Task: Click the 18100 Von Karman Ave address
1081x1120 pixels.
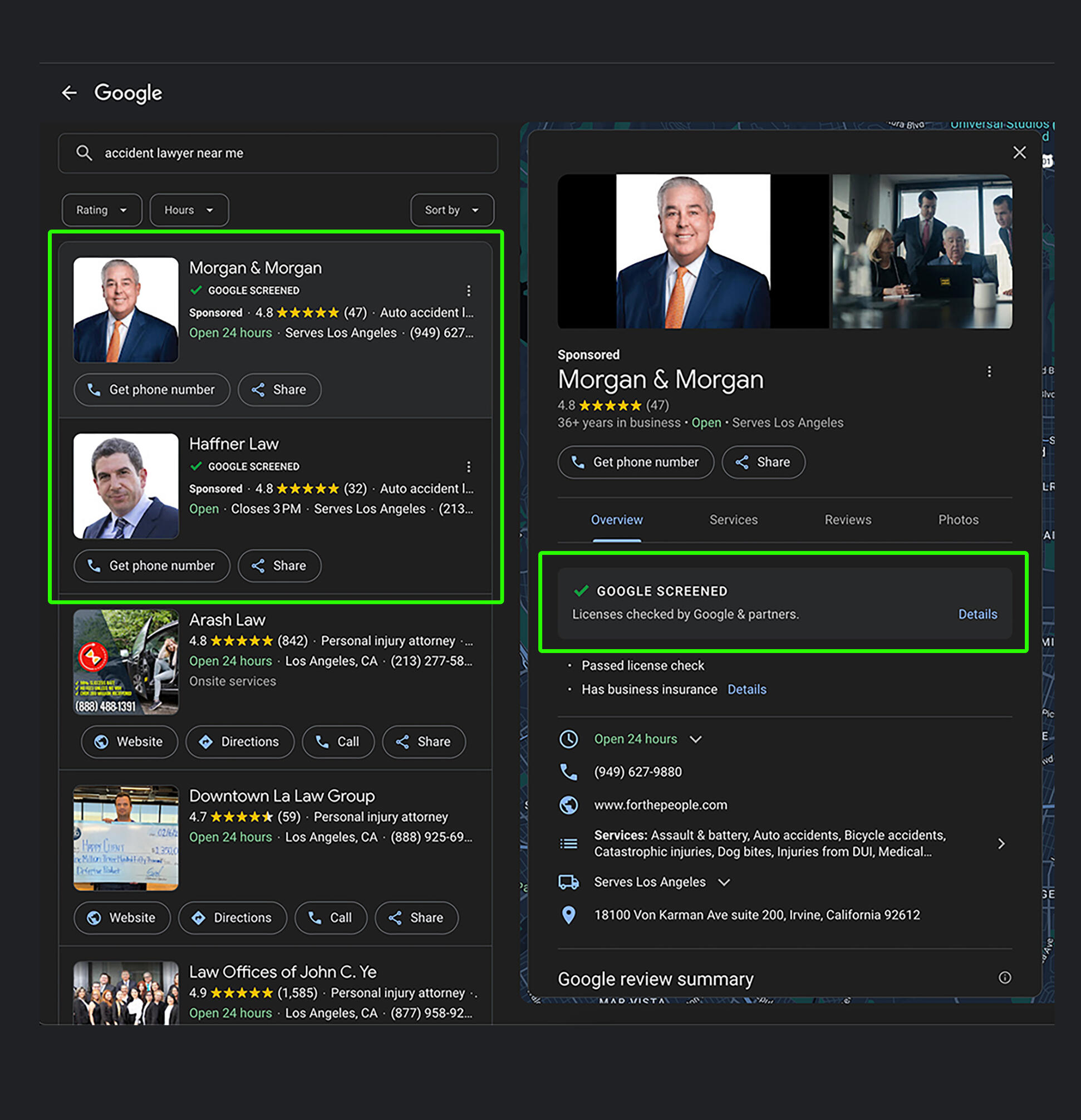Action: (x=756, y=915)
